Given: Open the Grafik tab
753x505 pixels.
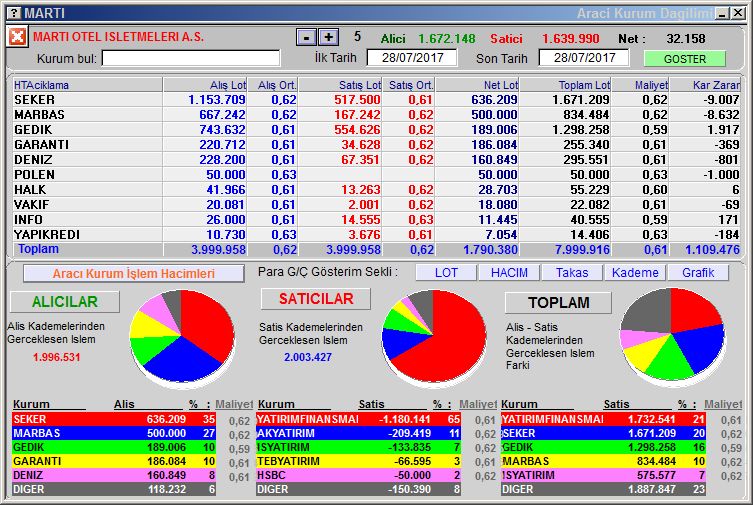Looking at the screenshot, I should pyautogui.click(x=698, y=273).
